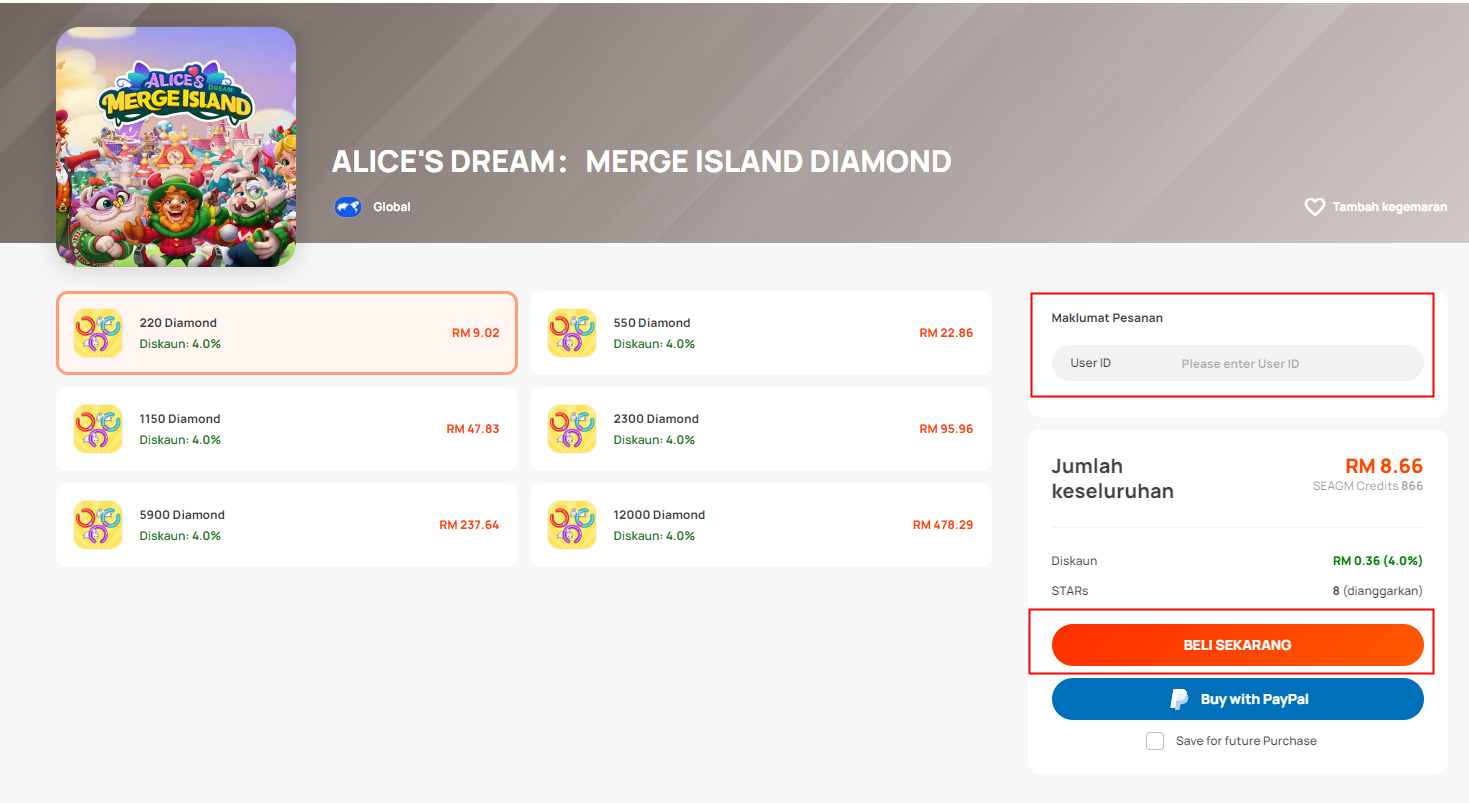This screenshot has height=803, width=1469.
Task: Click the 1150 Diamond package icon
Action: point(98,429)
